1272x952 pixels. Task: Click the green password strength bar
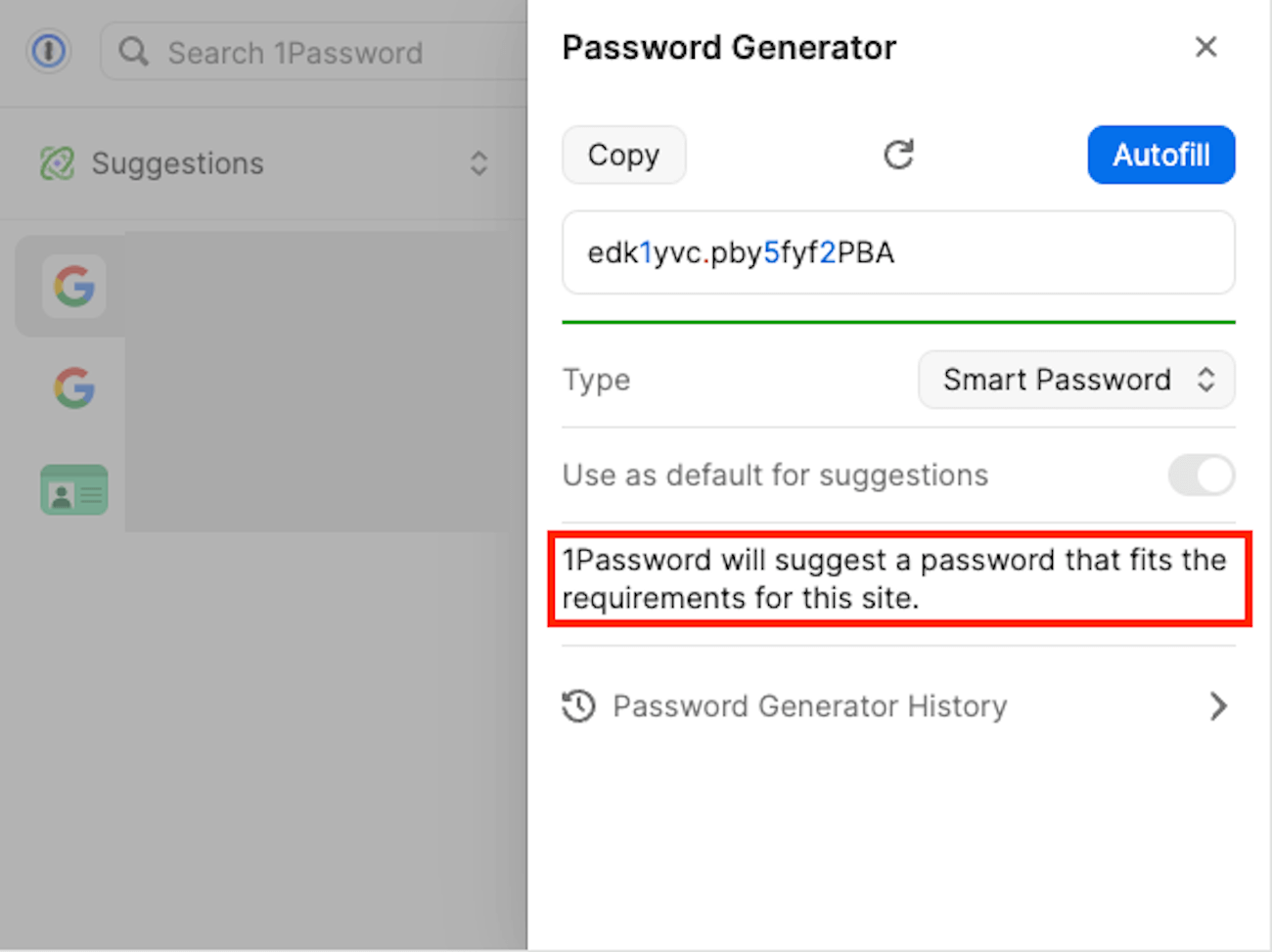pos(897,320)
